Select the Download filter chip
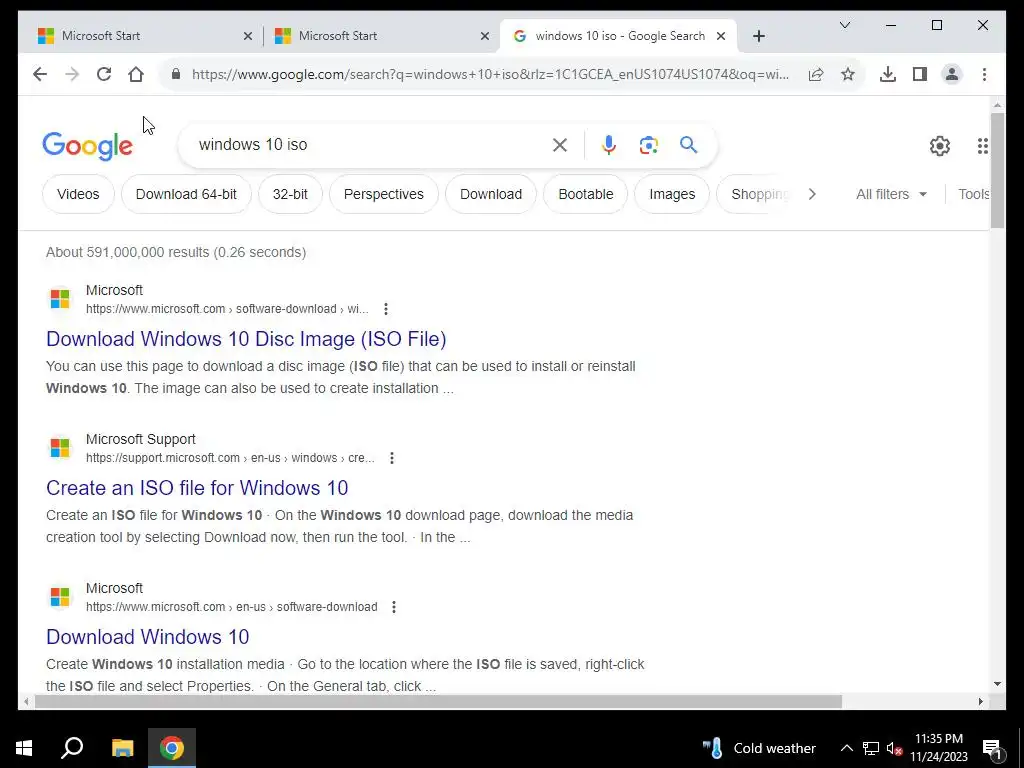 point(491,194)
